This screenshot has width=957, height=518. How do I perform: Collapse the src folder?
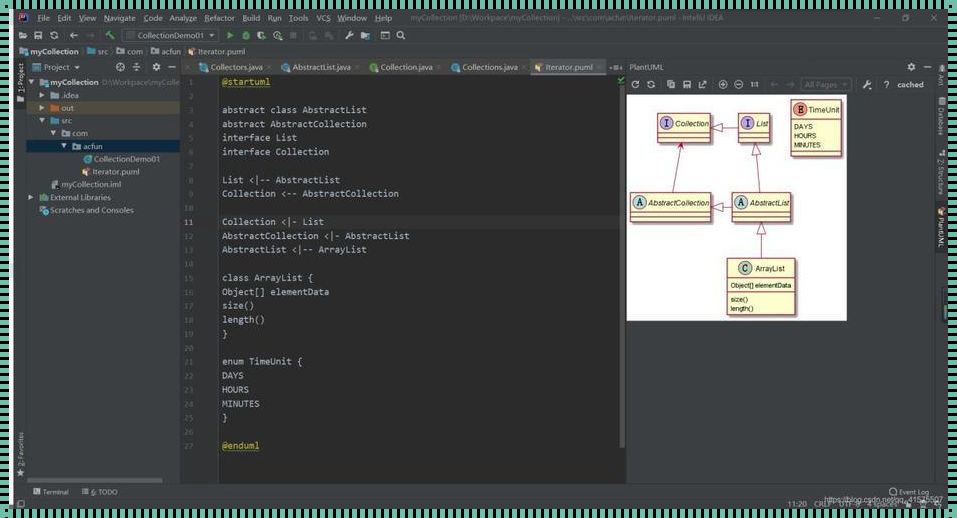click(42, 121)
